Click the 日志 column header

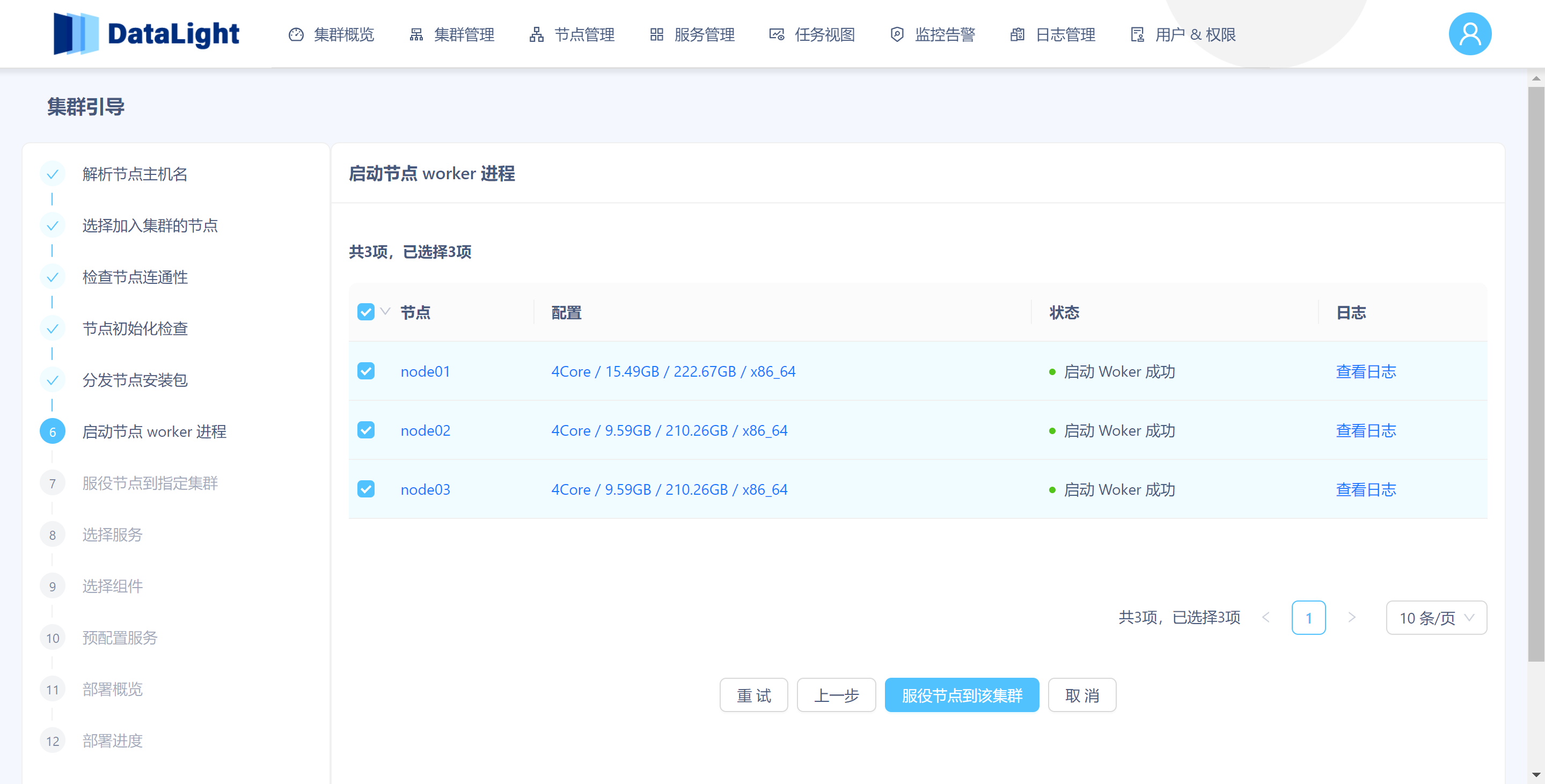click(1351, 312)
